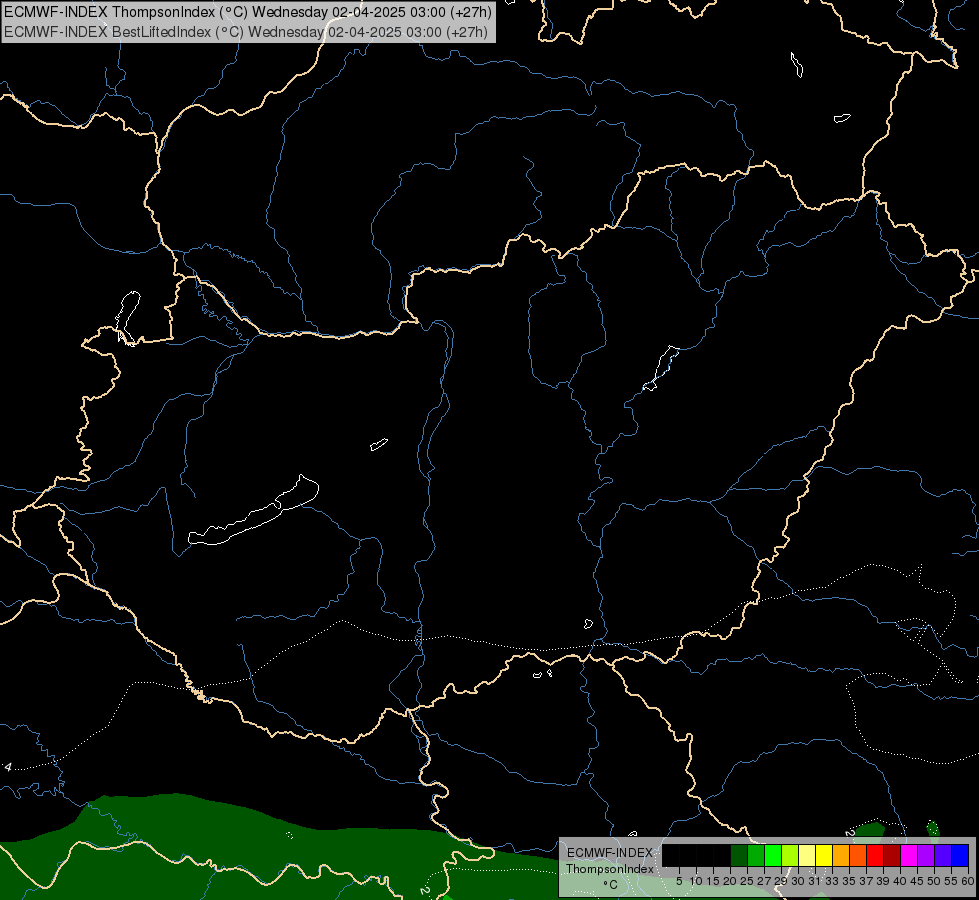Click the legend tick label 35
This screenshot has height=900, width=979.
pos(849,881)
